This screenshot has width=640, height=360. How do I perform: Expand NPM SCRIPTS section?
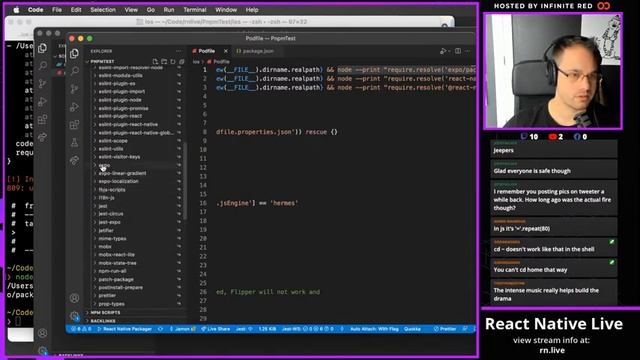click(136, 313)
